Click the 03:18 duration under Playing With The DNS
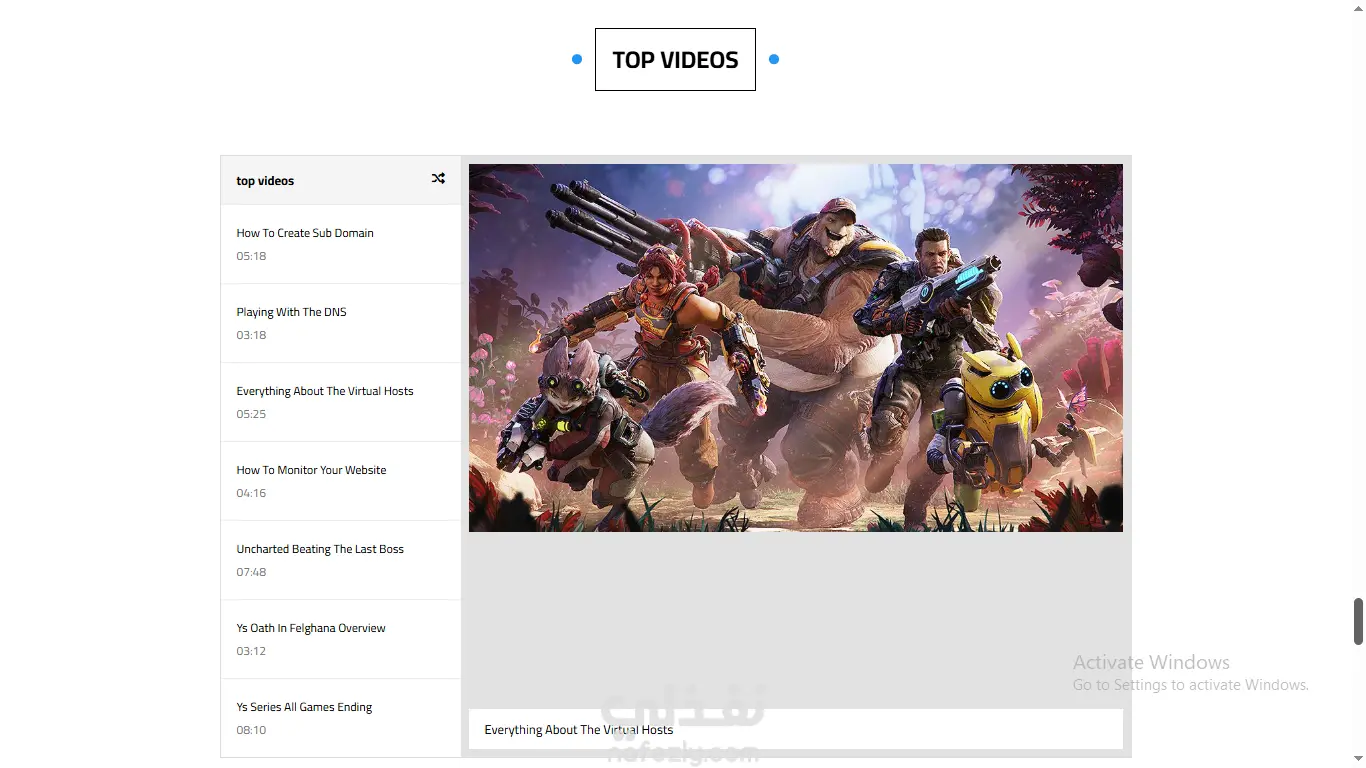Viewport: 1366px width, 768px height. pyautogui.click(x=251, y=335)
